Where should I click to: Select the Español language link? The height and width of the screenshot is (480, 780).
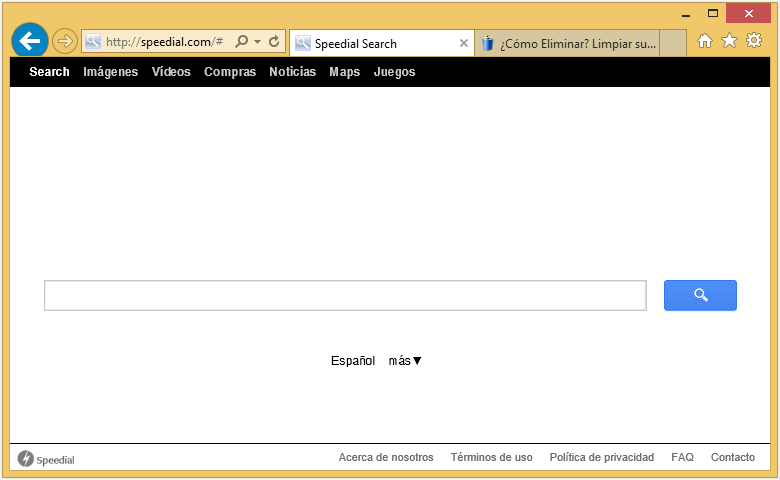[x=353, y=361]
